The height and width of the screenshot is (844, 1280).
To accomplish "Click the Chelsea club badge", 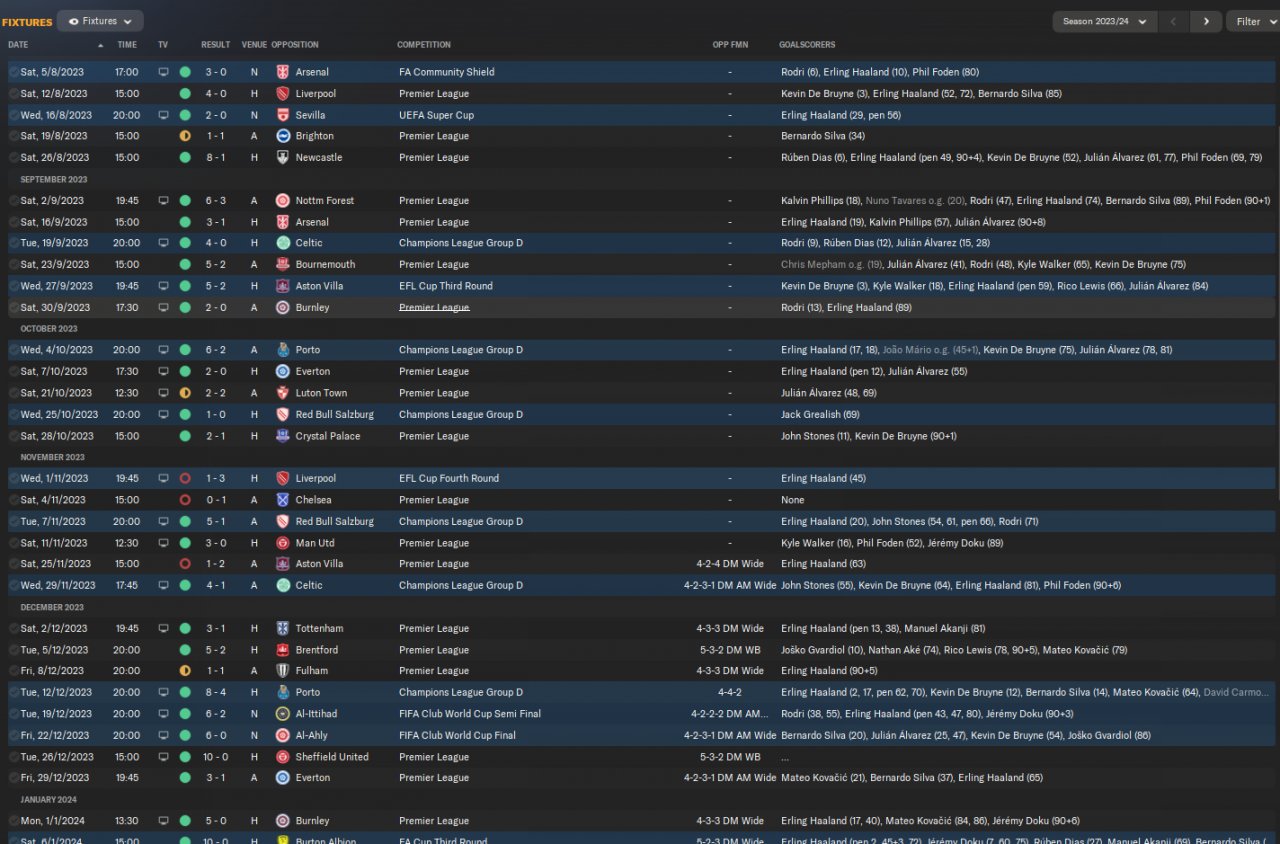I will pyautogui.click(x=283, y=500).
